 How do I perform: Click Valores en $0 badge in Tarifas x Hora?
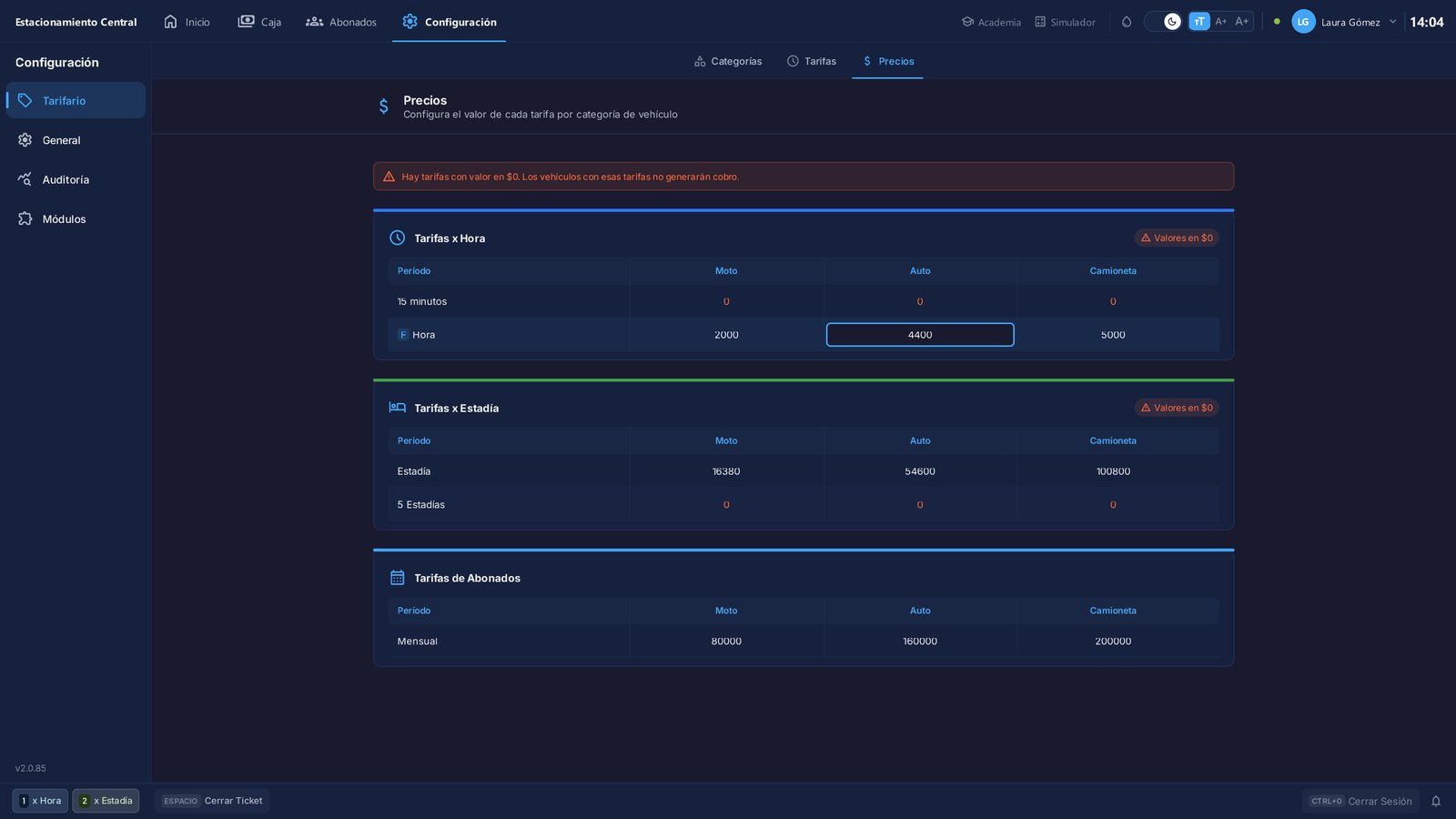tap(1177, 238)
